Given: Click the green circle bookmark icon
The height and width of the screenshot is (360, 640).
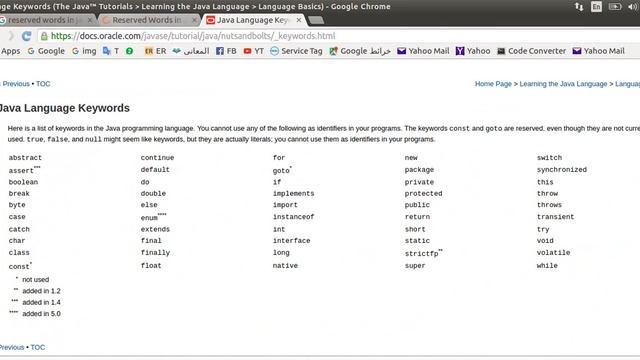Looking at the screenshot, I should click(x=129, y=51).
